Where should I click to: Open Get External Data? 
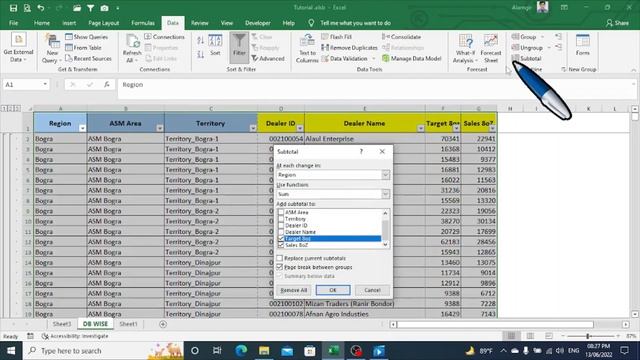click(x=18, y=48)
